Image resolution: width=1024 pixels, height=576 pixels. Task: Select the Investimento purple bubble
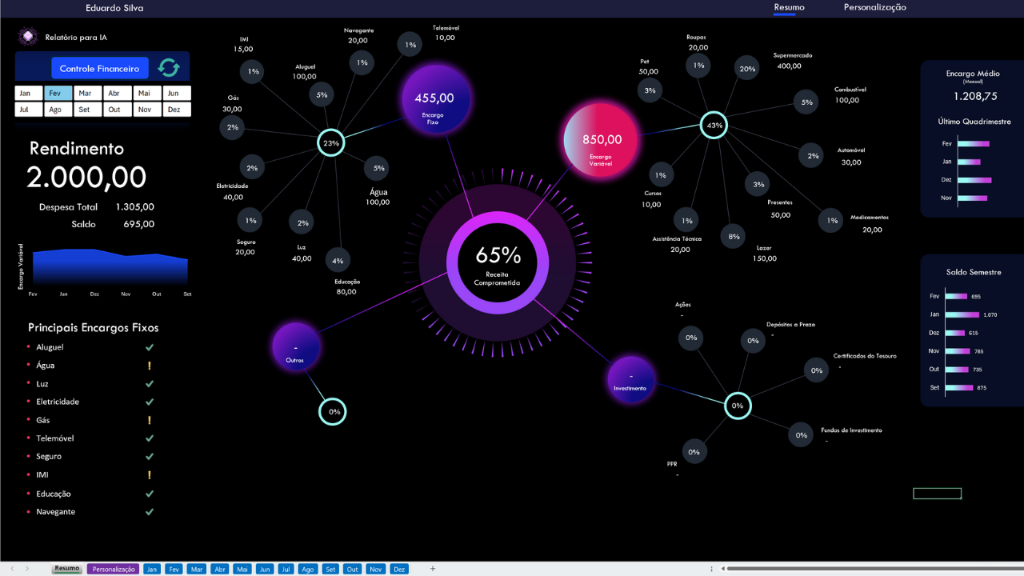633,379
